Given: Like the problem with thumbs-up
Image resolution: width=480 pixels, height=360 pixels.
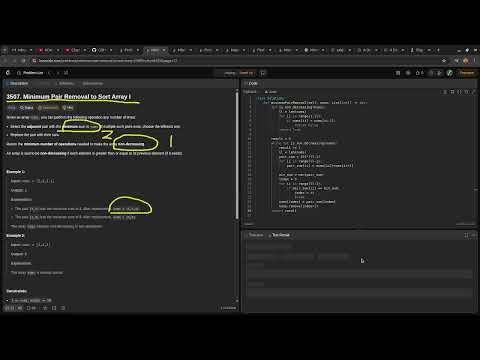Looking at the screenshot, I should [10, 308].
